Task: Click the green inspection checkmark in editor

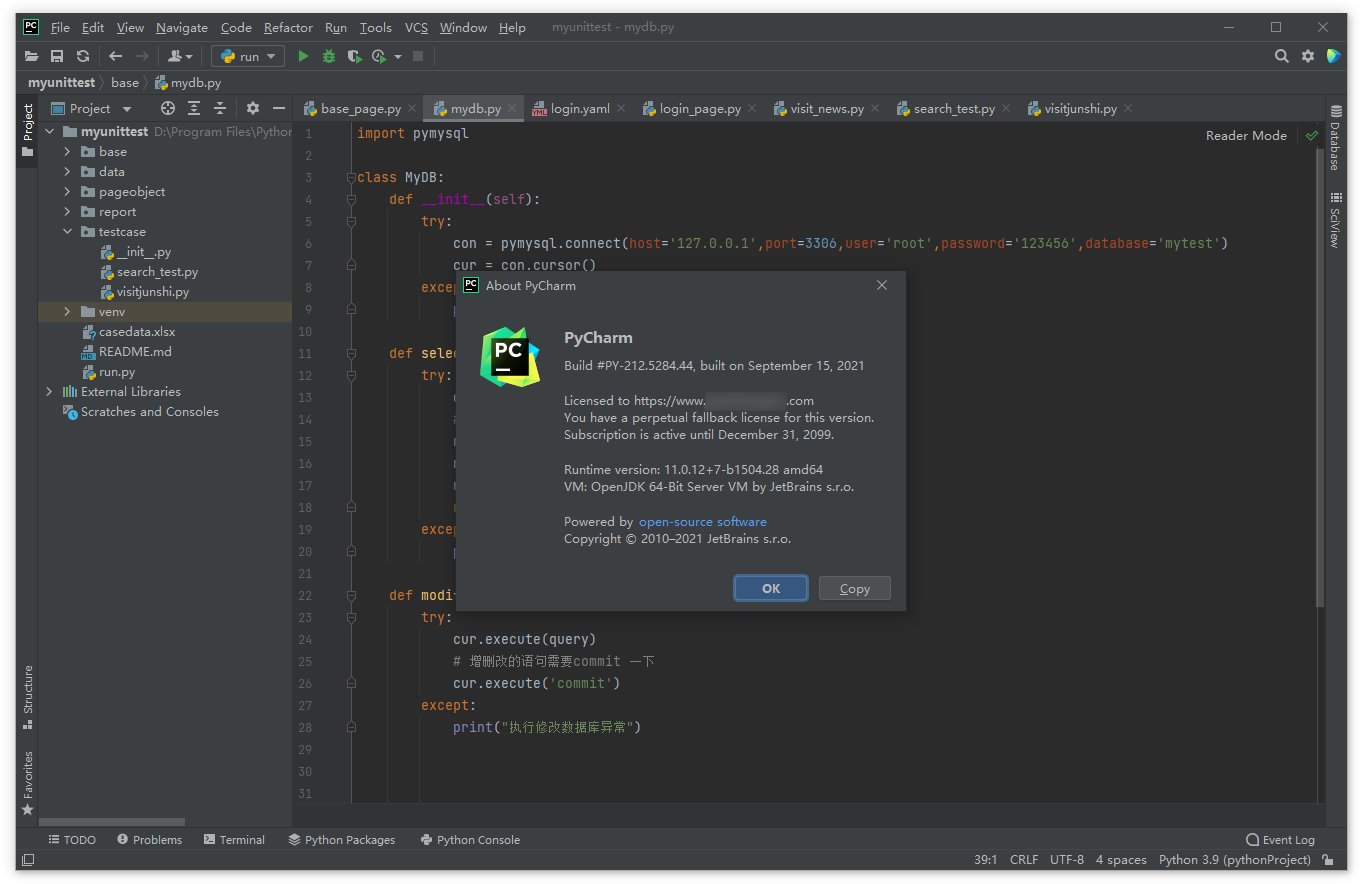Action: (x=1312, y=135)
